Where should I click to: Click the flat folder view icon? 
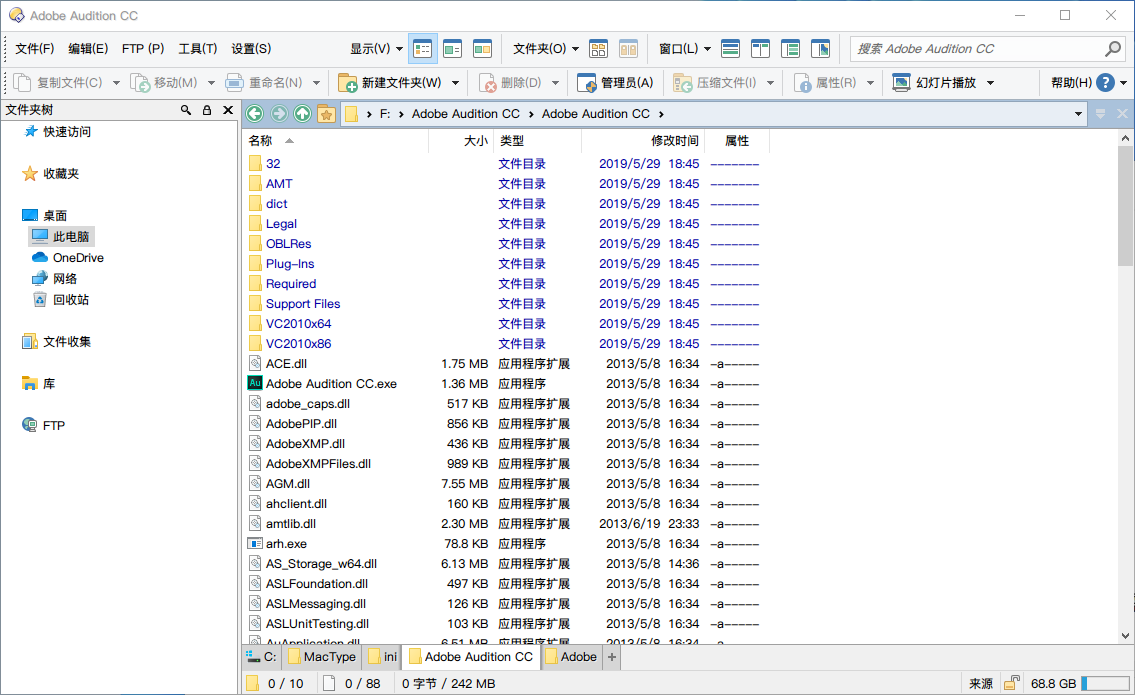click(x=599, y=49)
